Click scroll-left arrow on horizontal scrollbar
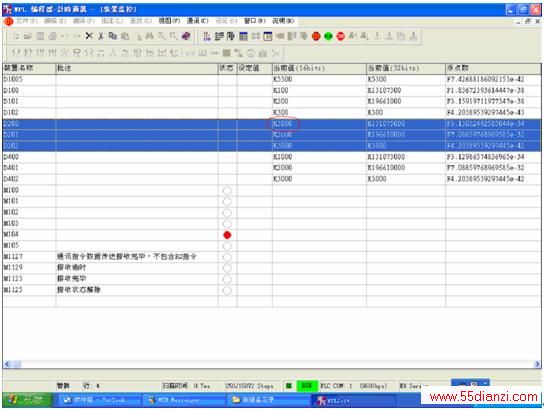544x409 pixels. pyautogui.click(x=7, y=364)
